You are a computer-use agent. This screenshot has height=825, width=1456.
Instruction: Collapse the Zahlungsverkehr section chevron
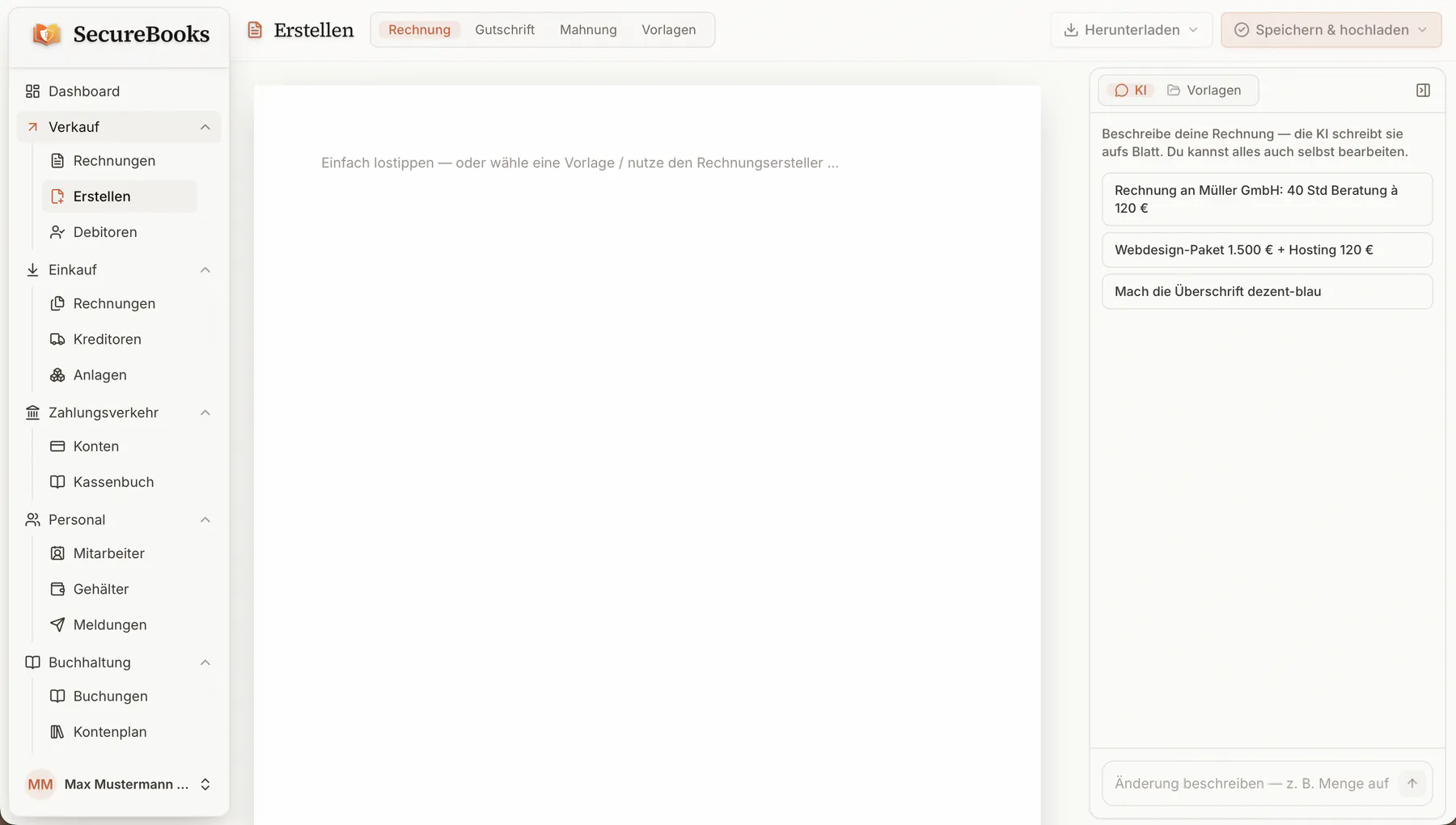pyautogui.click(x=205, y=412)
